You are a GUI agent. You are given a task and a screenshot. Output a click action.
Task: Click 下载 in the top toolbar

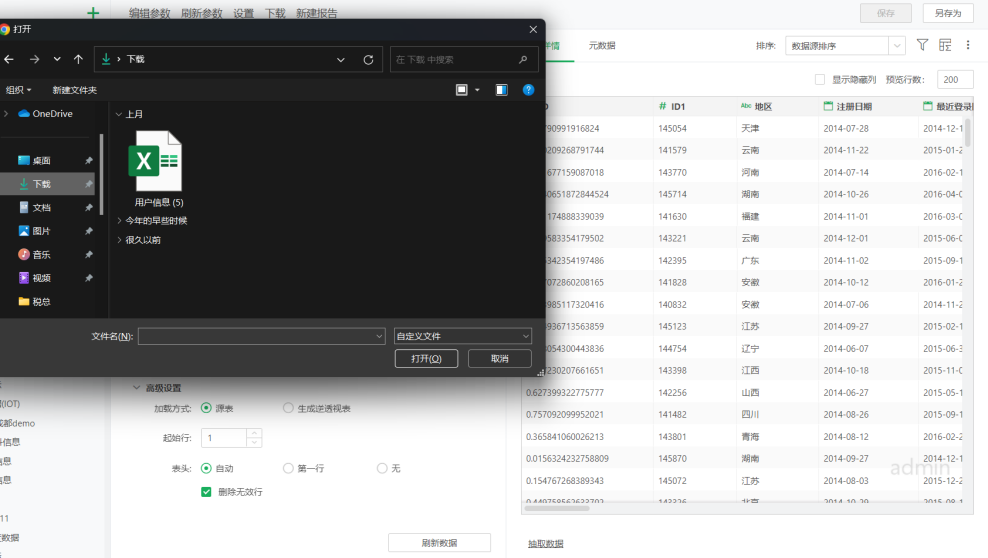(x=275, y=13)
